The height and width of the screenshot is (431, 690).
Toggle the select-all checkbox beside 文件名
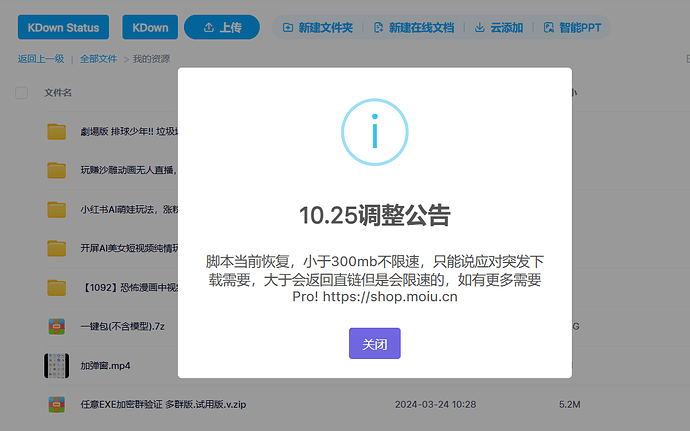pos(22,93)
